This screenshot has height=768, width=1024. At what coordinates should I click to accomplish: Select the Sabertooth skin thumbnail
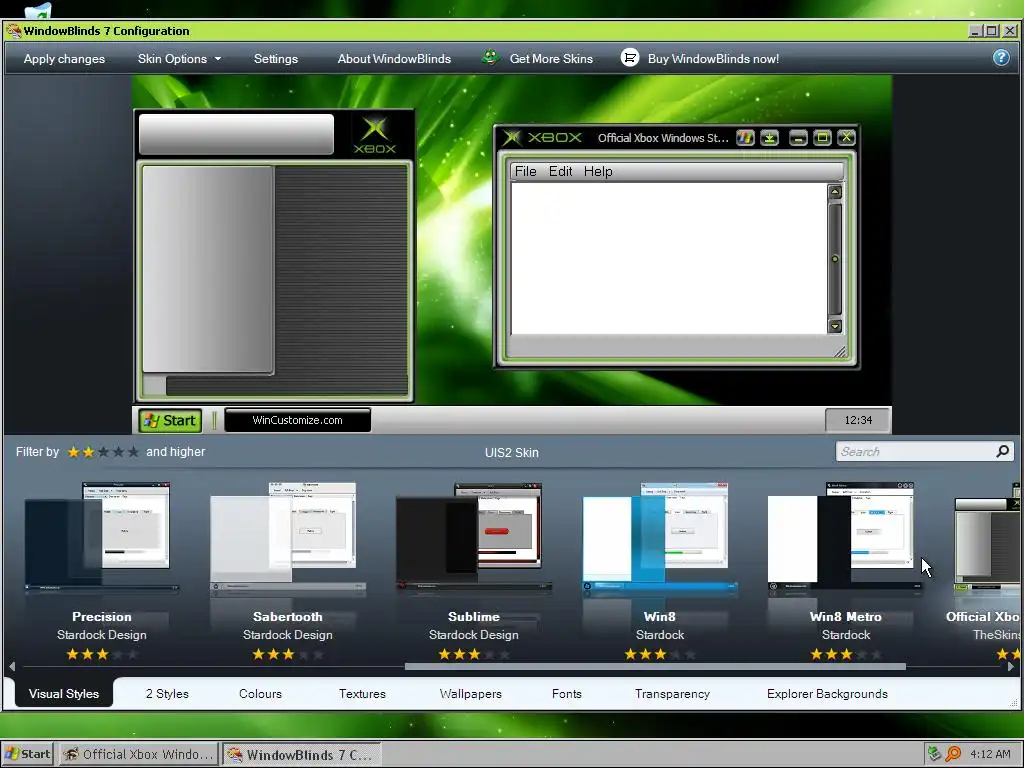click(287, 537)
